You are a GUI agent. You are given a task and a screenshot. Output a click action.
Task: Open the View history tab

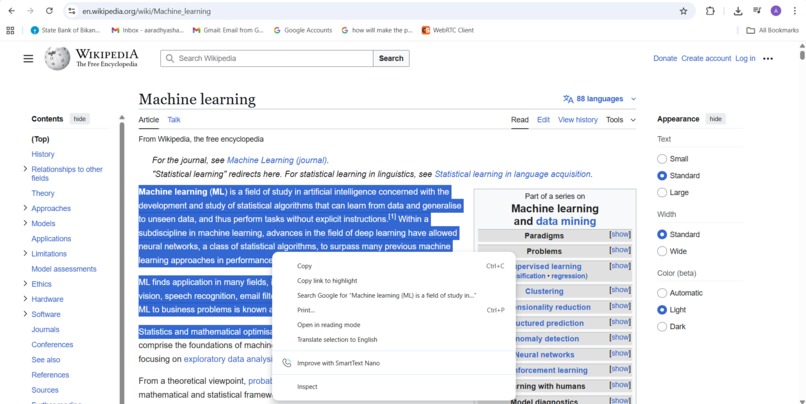pyautogui.click(x=578, y=120)
